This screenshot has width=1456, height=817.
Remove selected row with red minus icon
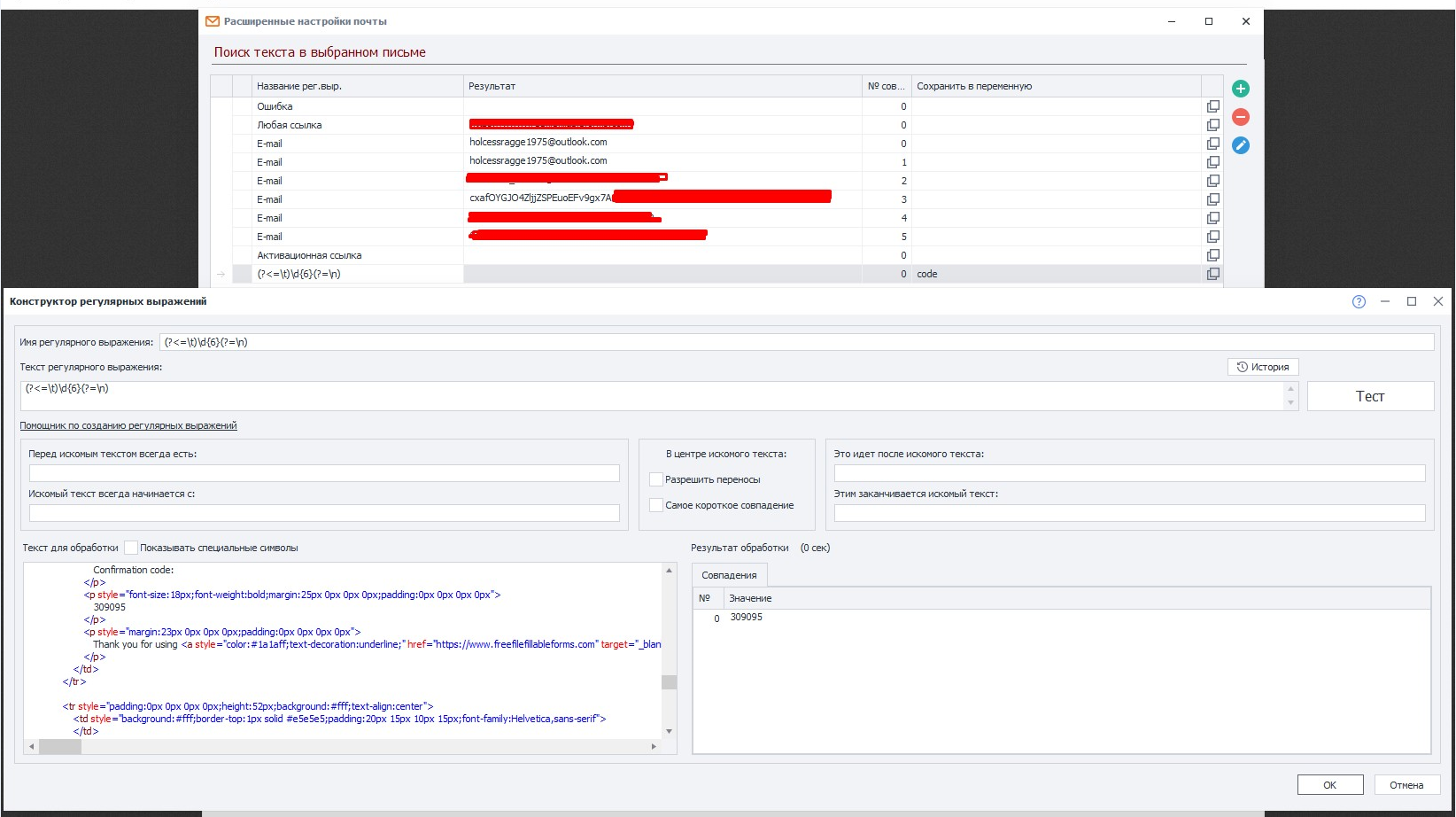point(1241,117)
